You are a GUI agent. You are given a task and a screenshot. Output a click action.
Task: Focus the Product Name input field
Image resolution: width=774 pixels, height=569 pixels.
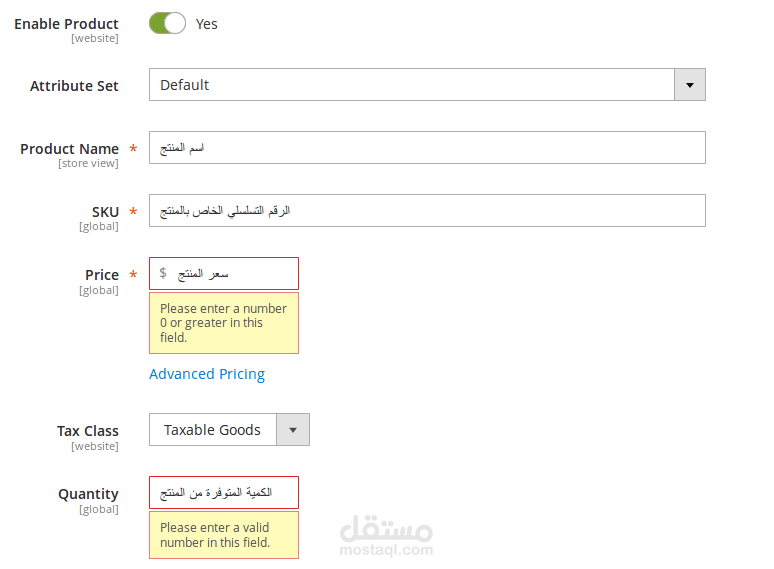[427, 148]
